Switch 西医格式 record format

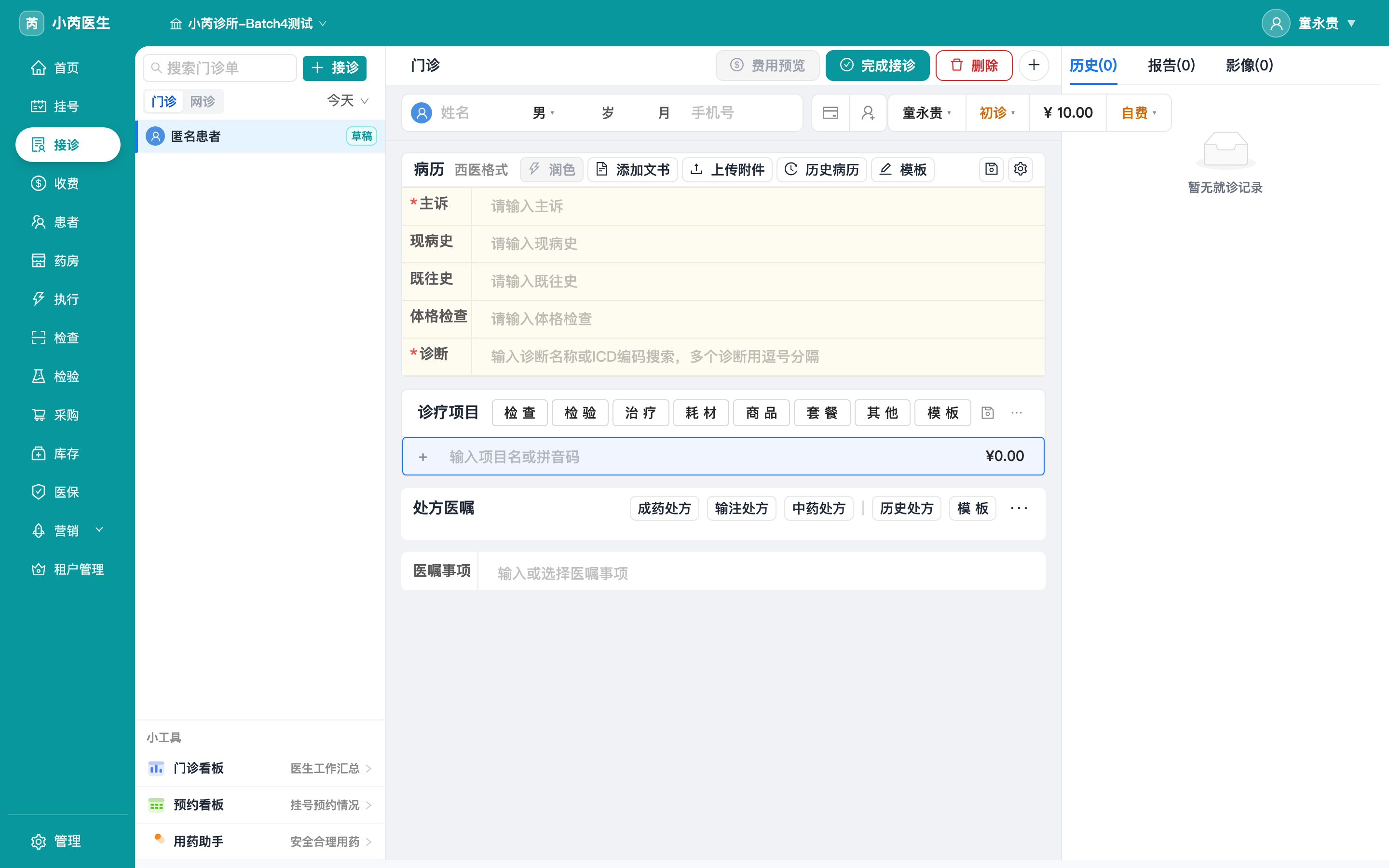481,170
